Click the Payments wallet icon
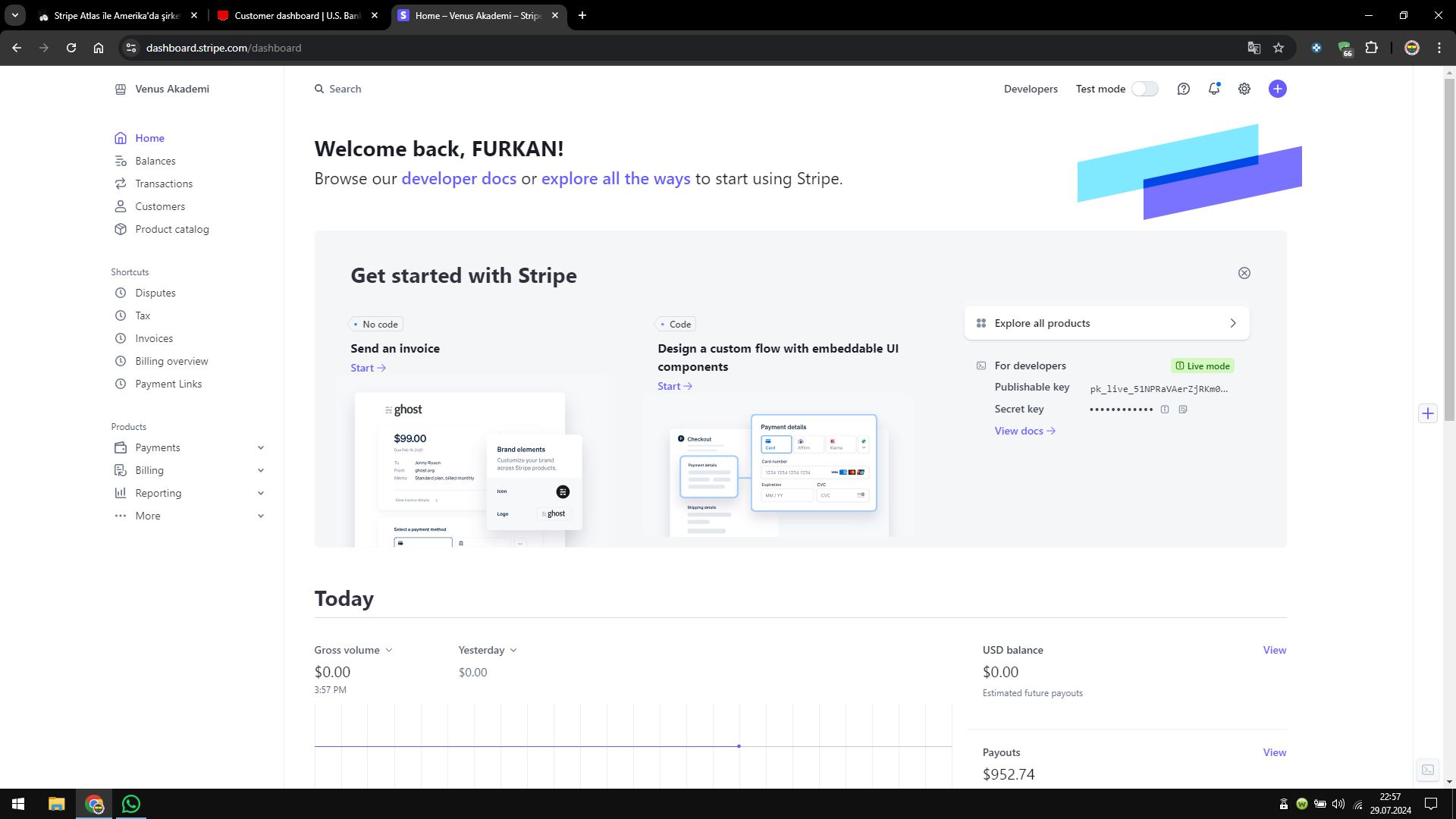The image size is (1456, 819). pos(120,447)
